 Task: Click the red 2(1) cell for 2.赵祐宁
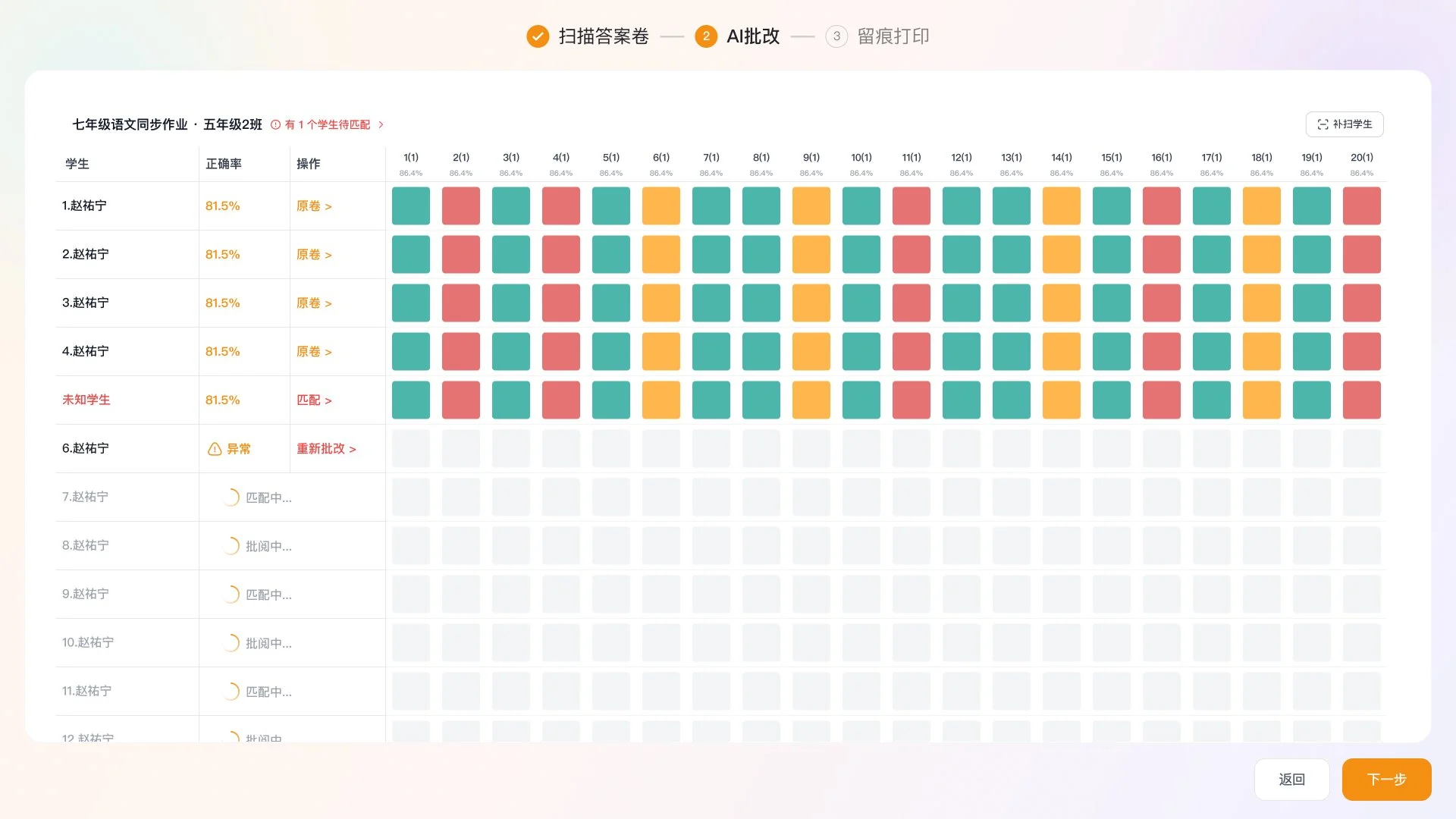461,255
